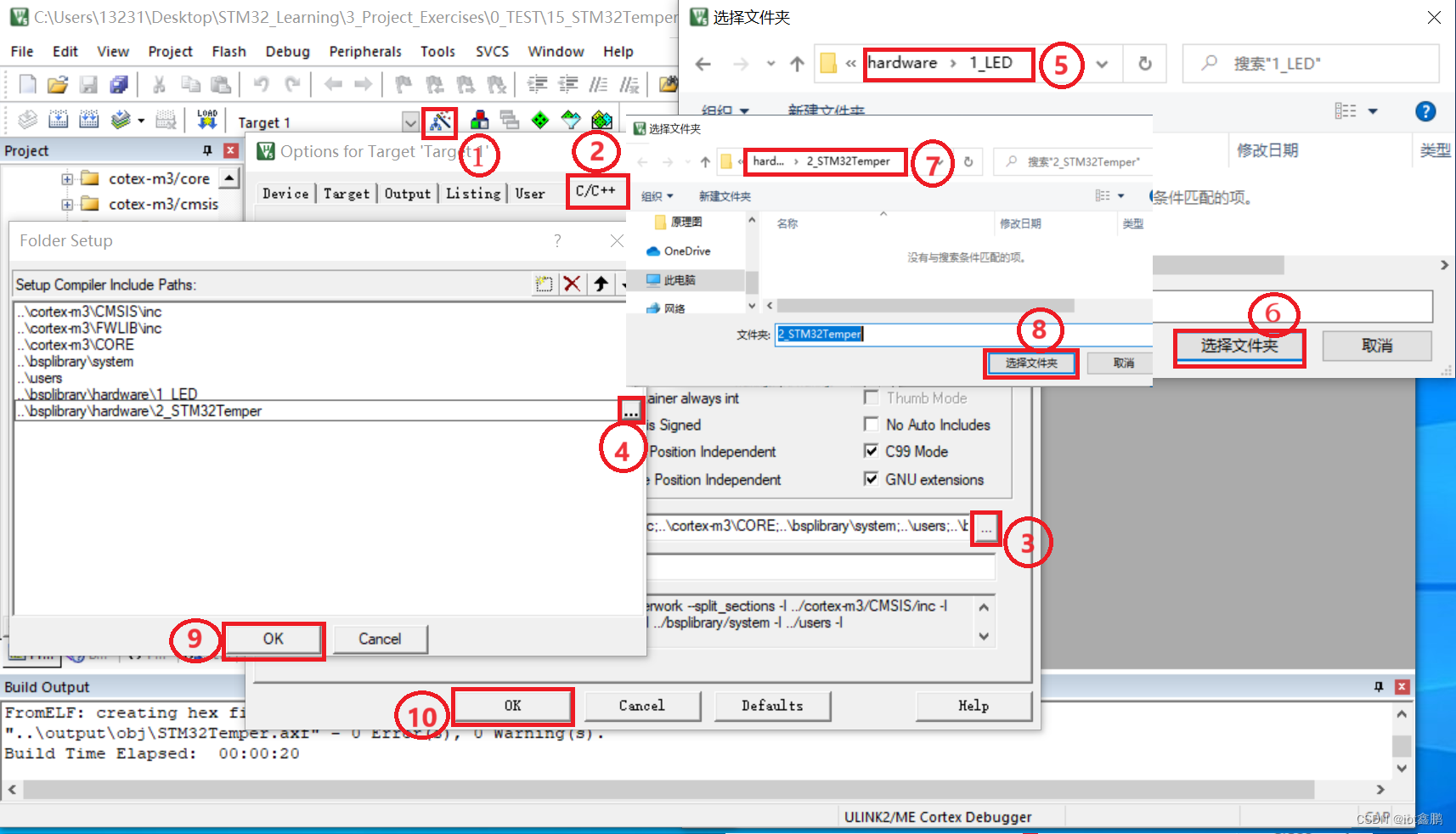Screen dimensions: 1456x834
Task: Move include path up arrow icon
Action: coord(601,284)
